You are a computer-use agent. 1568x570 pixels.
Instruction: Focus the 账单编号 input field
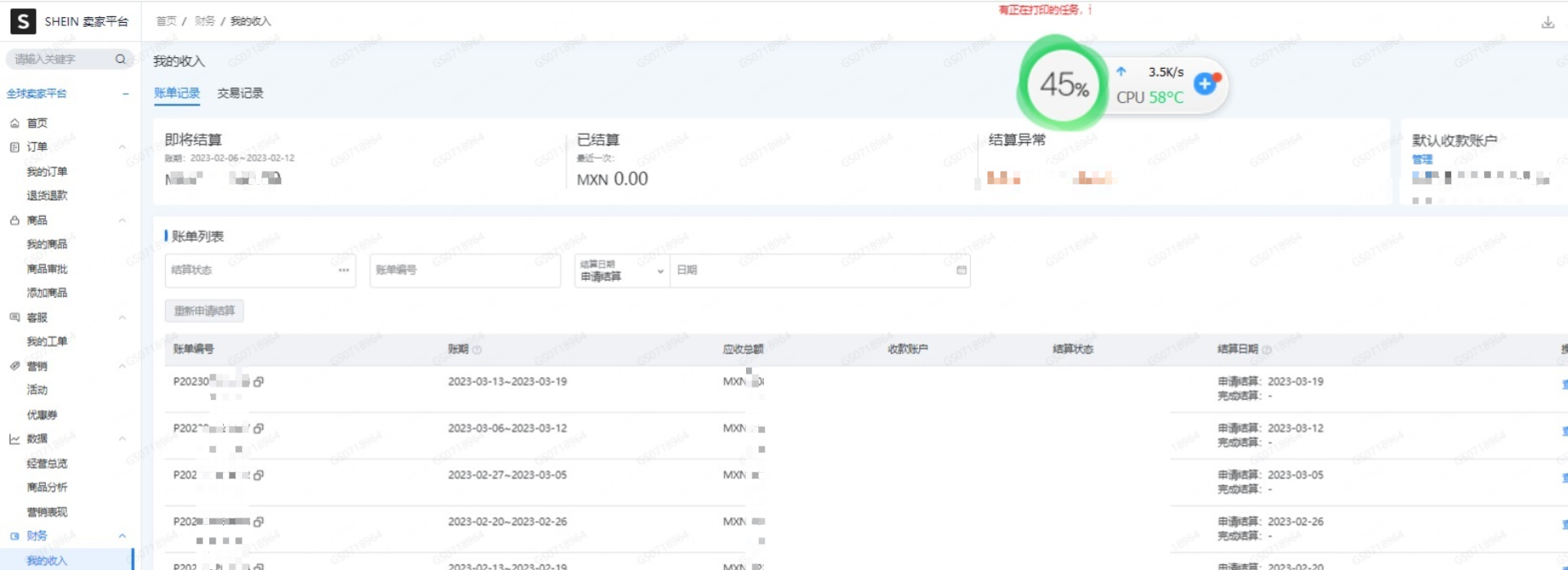[464, 271]
